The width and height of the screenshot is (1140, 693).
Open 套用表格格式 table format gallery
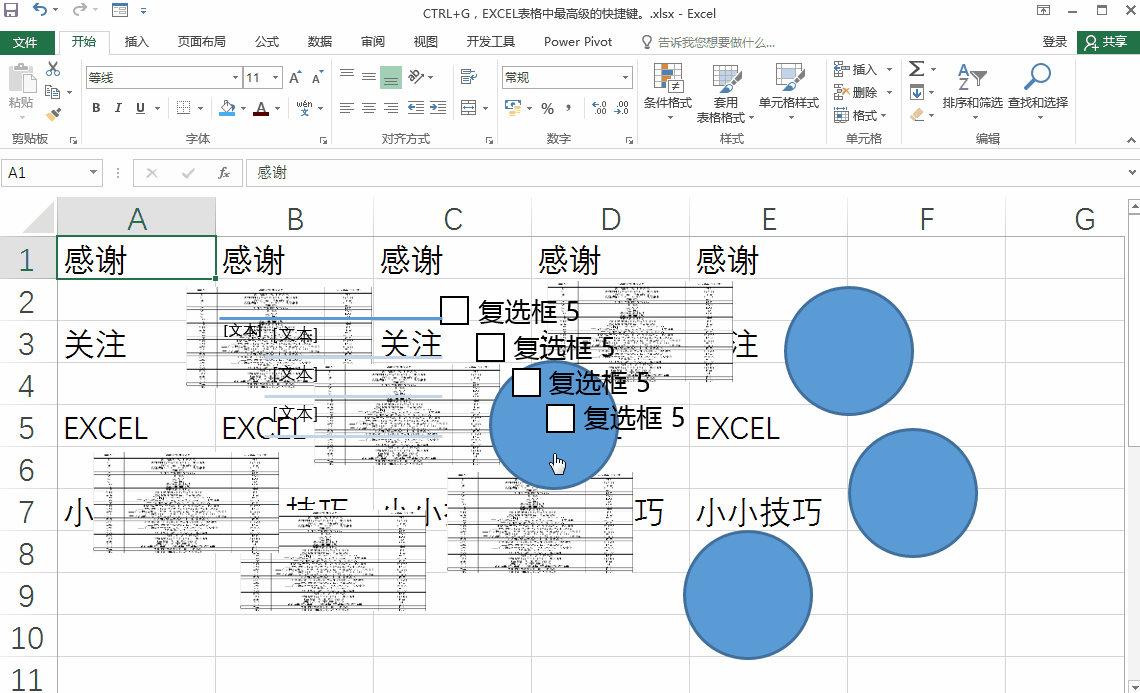[x=726, y=92]
